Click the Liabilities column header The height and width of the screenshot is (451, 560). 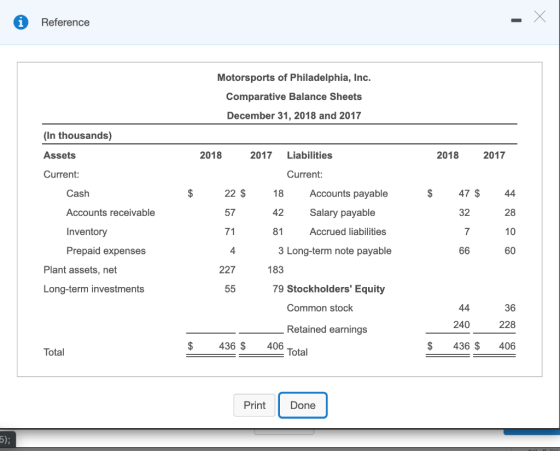(310, 155)
